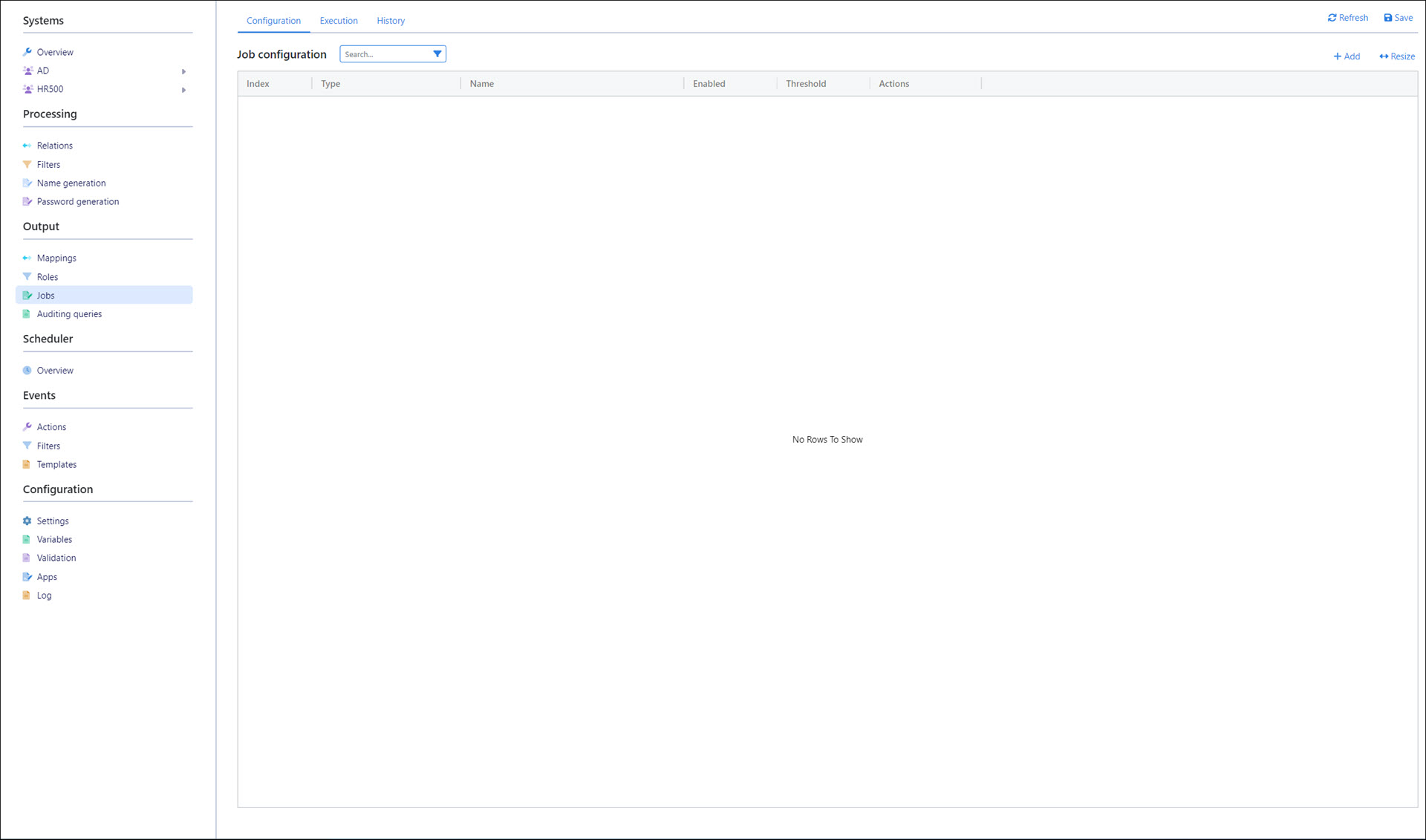This screenshot has height=840, width=1426.
Task: Sort by the Name column header
Action: 482,84
